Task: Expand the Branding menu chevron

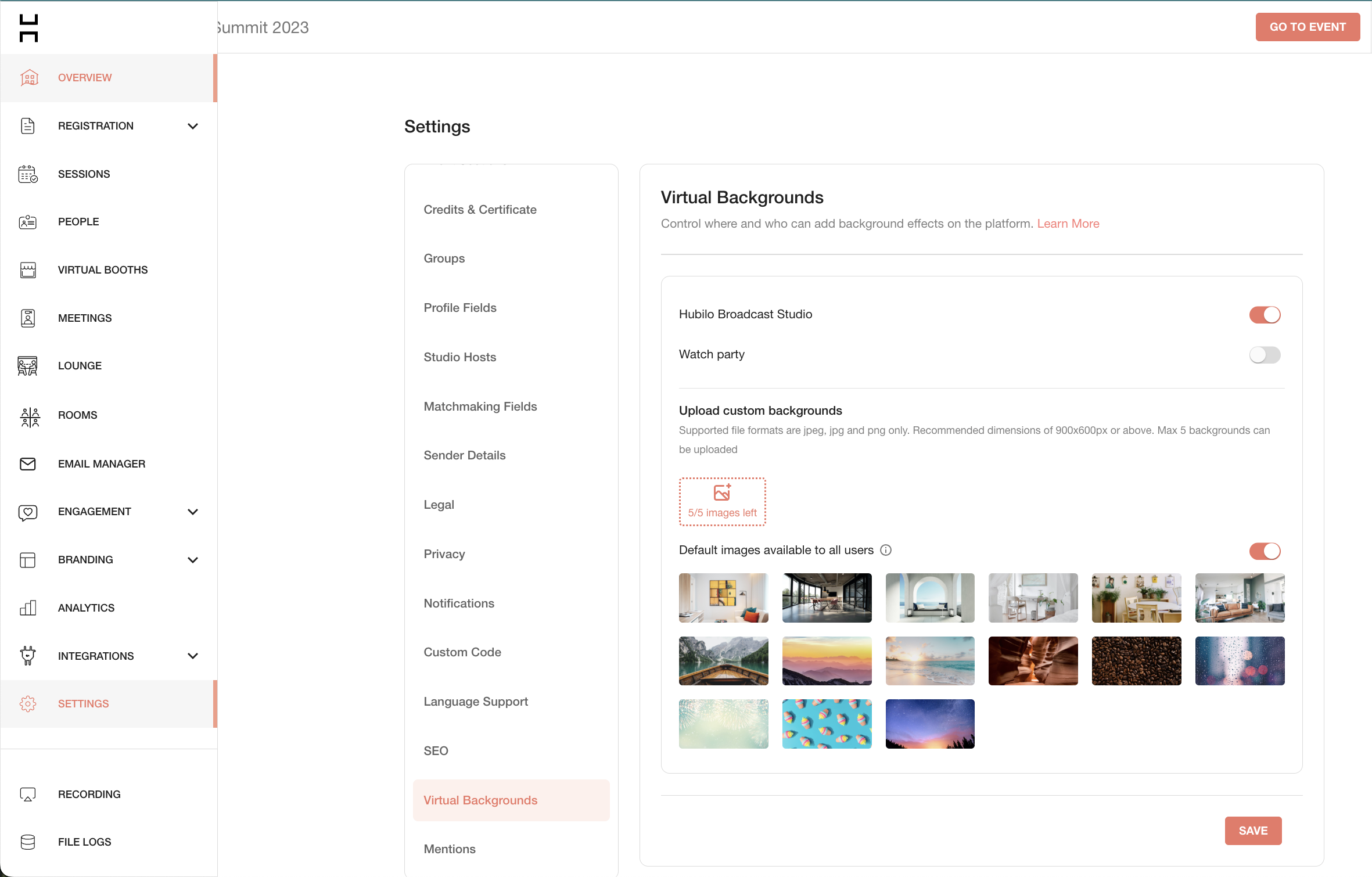Action: click(193, 560)
